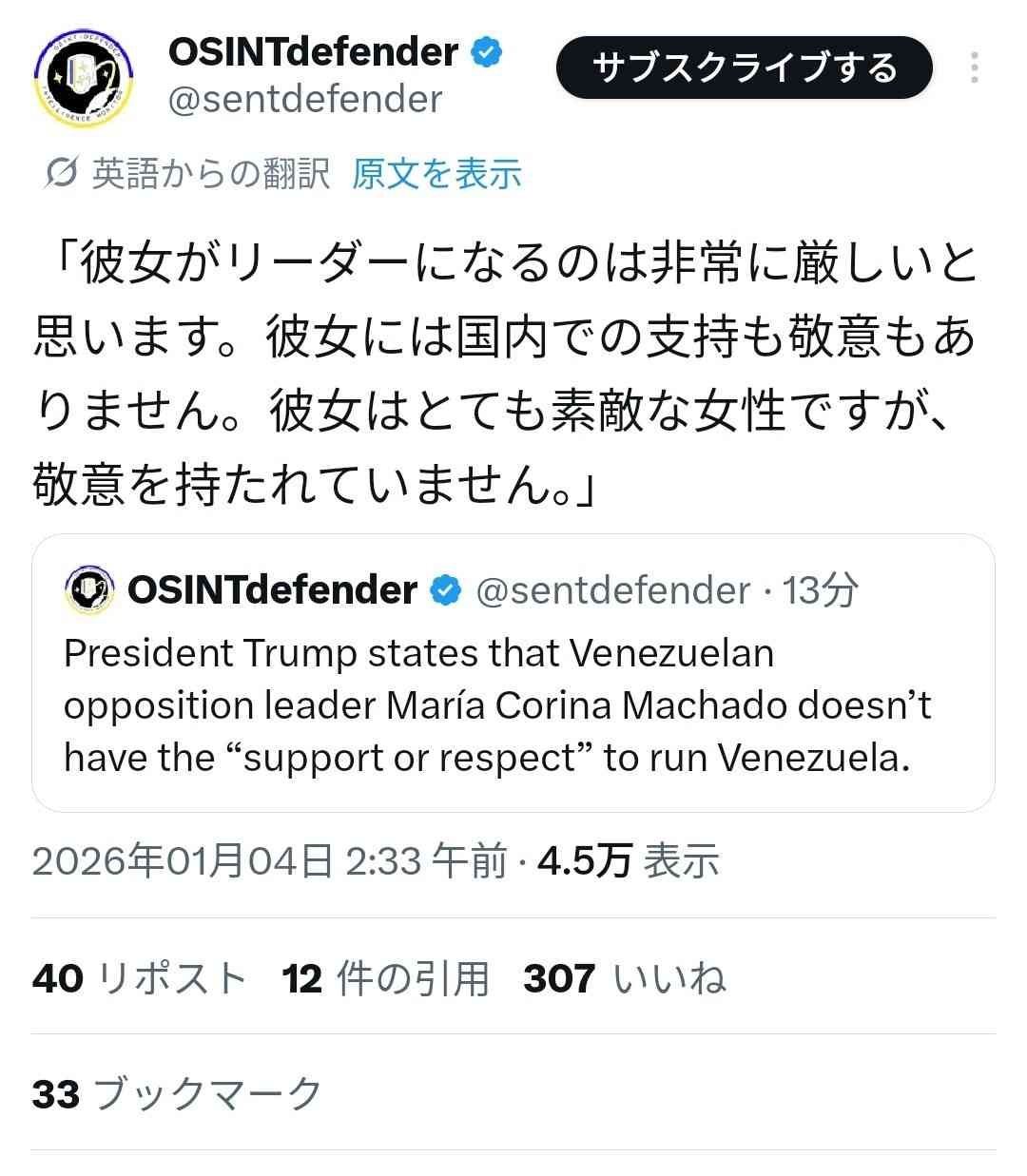
Task: Click the @sentdefender handle in the quoted post
Action: click(x=612, y=590)
